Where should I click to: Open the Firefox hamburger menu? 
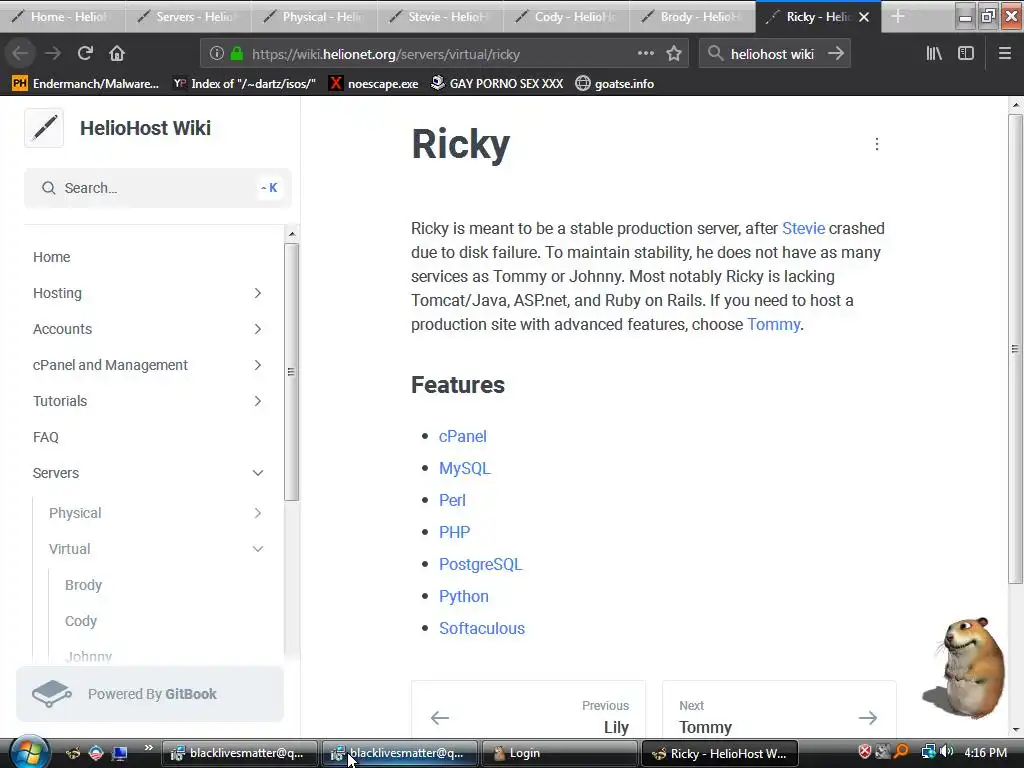tap(1005, 54)
